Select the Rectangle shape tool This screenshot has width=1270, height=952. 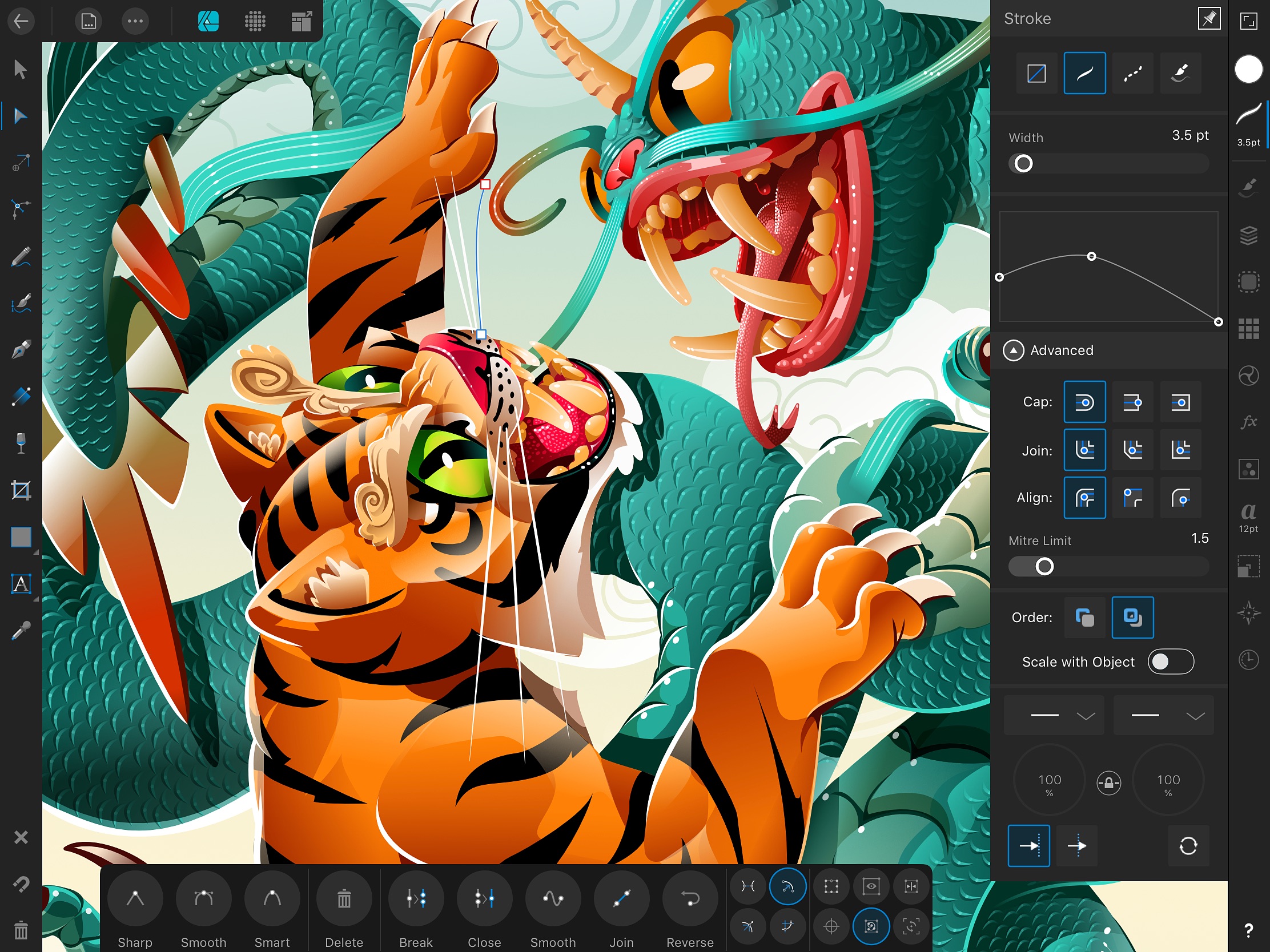21,538
